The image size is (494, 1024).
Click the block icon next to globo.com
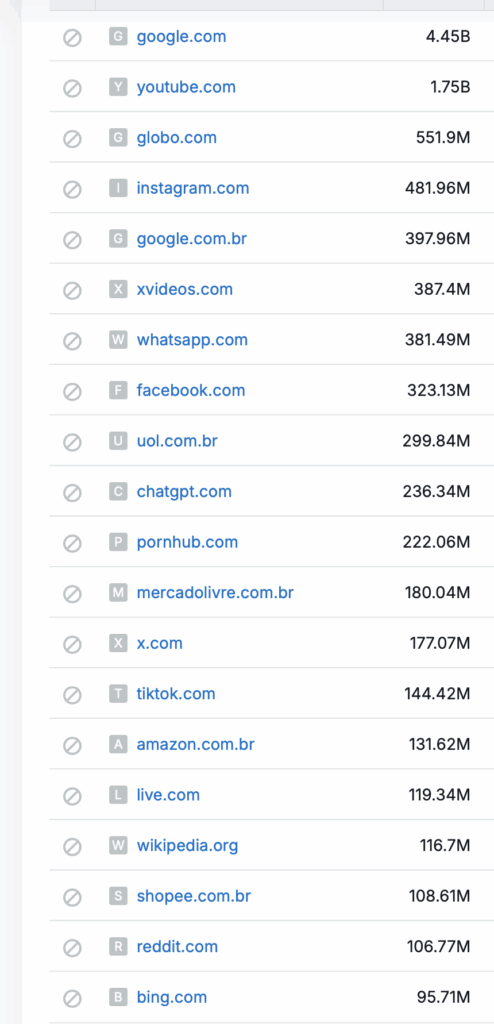coord(72,138)
